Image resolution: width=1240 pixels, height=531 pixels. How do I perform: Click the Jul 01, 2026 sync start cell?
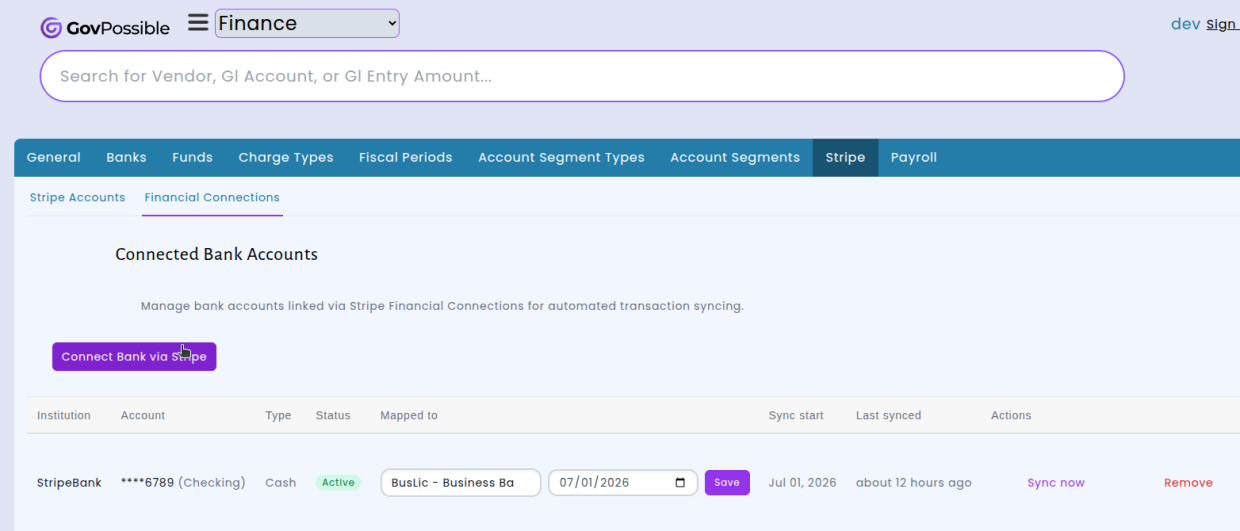coord(802,483)
